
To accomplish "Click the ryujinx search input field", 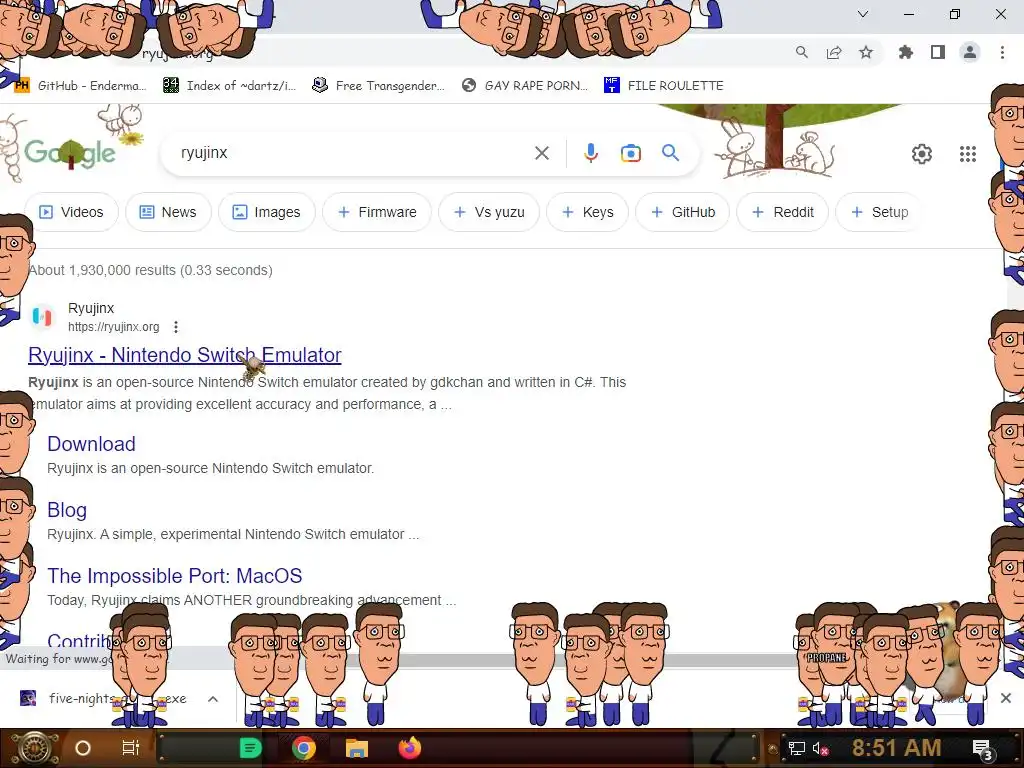I will pyautogui.click(x=353, y=153).
